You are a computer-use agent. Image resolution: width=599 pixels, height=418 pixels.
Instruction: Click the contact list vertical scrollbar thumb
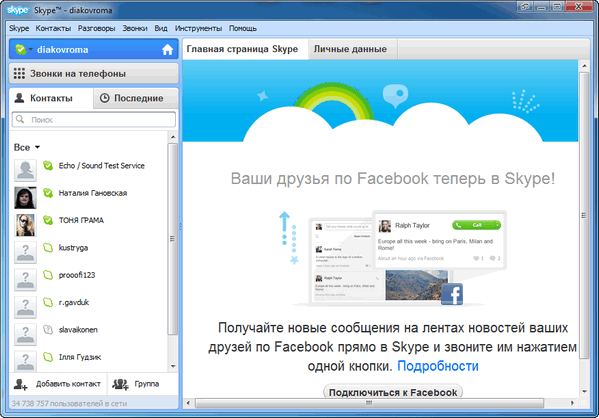[173, 238]
